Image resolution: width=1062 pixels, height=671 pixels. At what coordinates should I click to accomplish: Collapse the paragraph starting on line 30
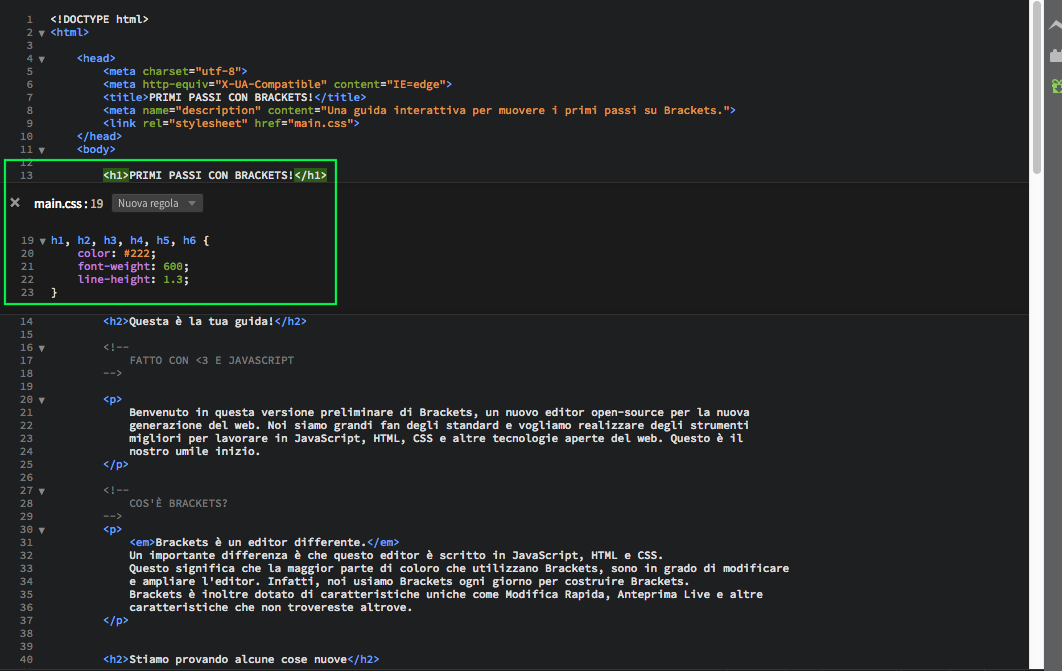tap(41, 530)
